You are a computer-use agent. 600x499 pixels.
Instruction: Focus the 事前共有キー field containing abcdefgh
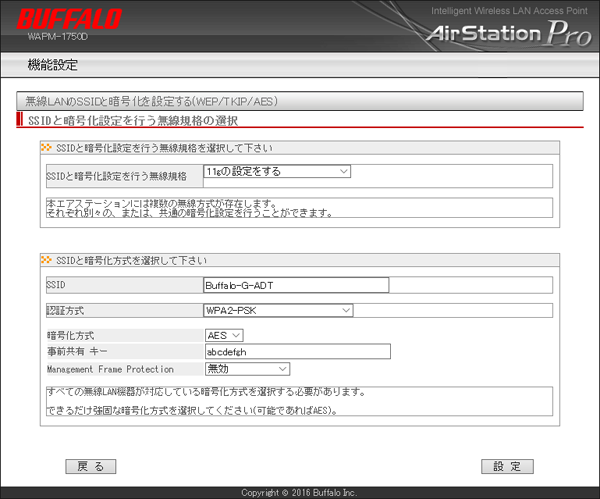coord(295,351)
